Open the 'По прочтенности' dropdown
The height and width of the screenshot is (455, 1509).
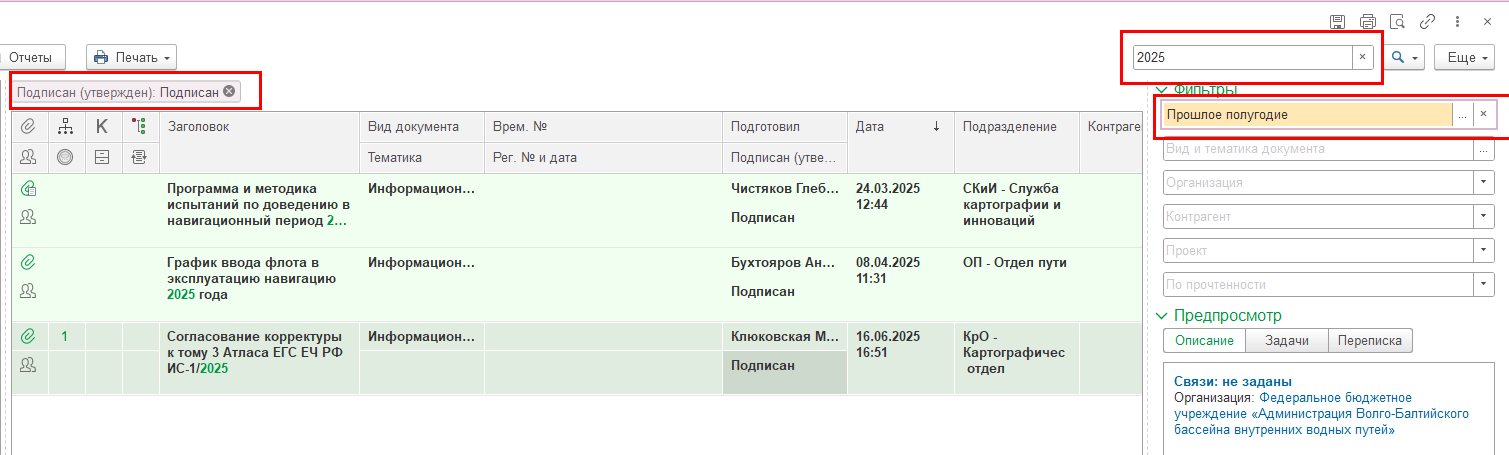click(x=1484, y=285)
